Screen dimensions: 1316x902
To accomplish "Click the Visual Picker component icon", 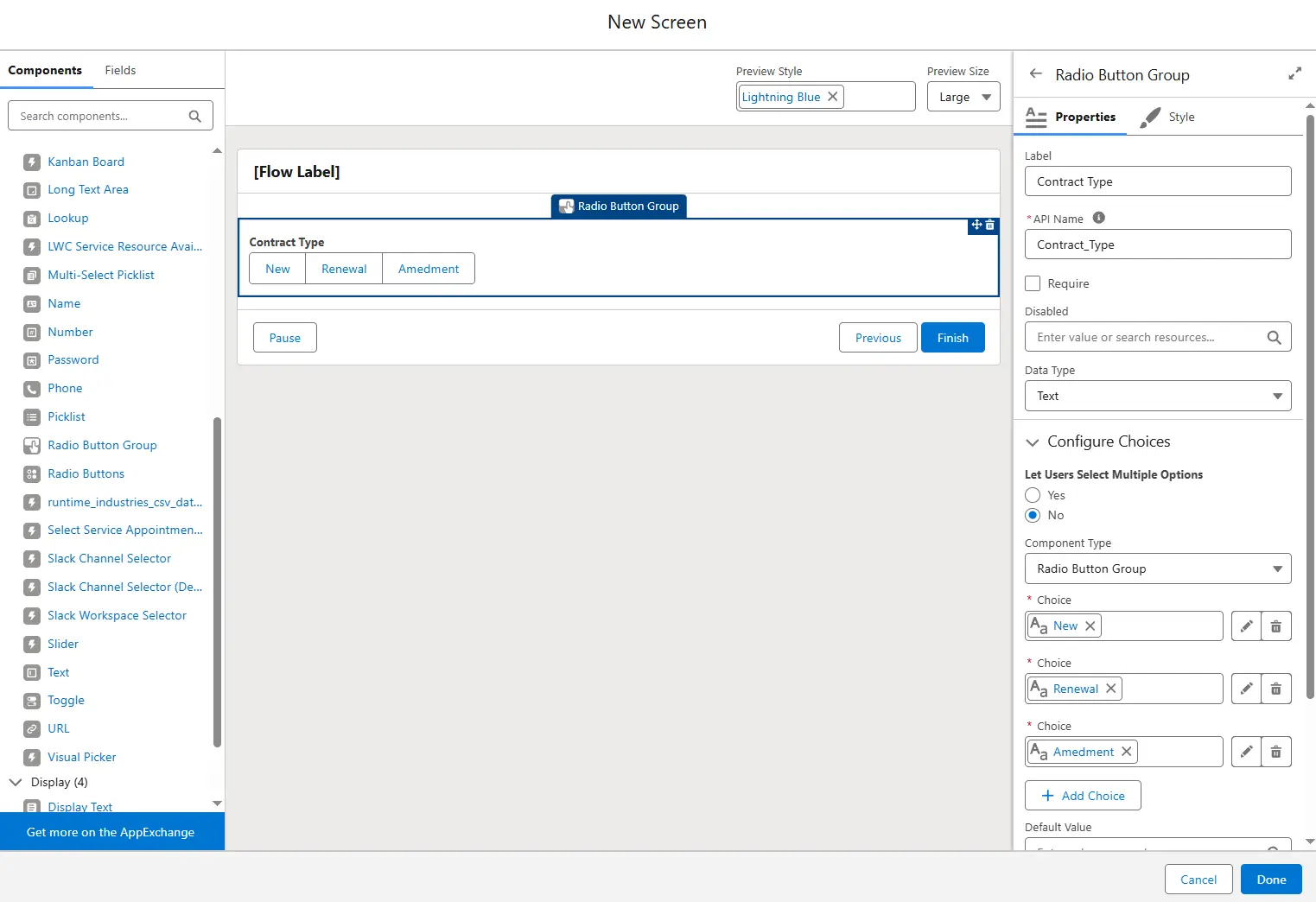I will coord(32,758).
